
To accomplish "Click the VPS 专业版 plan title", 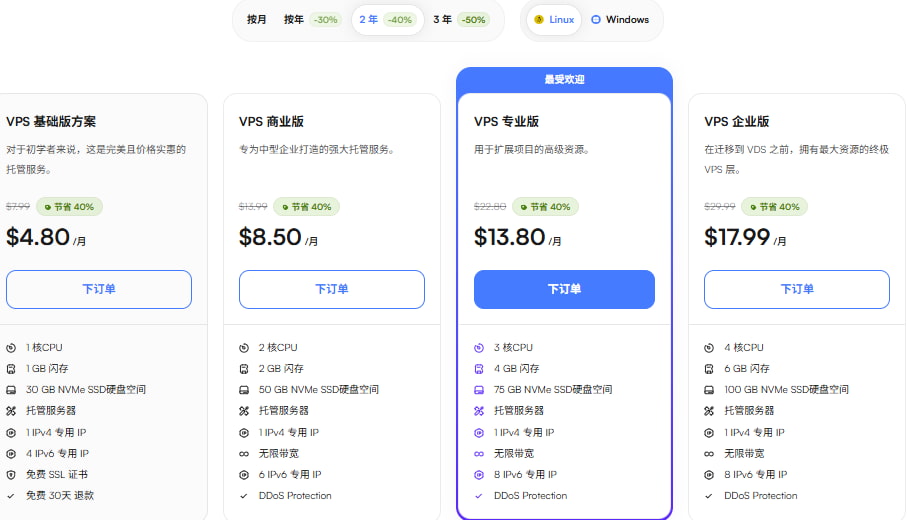I will point(506,122).
